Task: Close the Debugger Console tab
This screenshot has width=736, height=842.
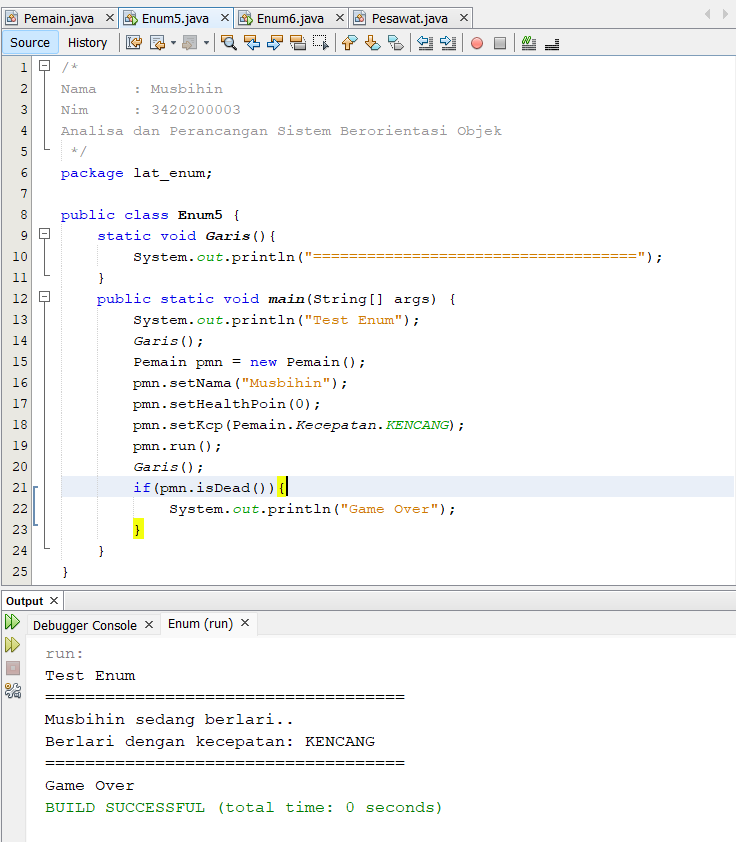Action: point(149,625)
